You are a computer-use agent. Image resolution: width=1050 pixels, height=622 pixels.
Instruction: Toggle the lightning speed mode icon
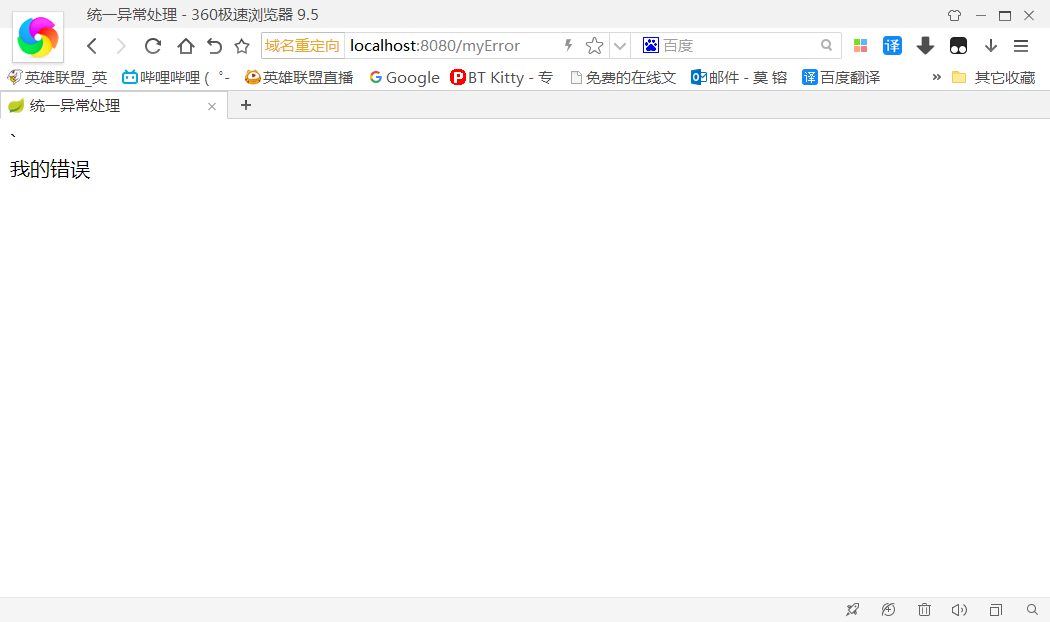tap(568, 46)
